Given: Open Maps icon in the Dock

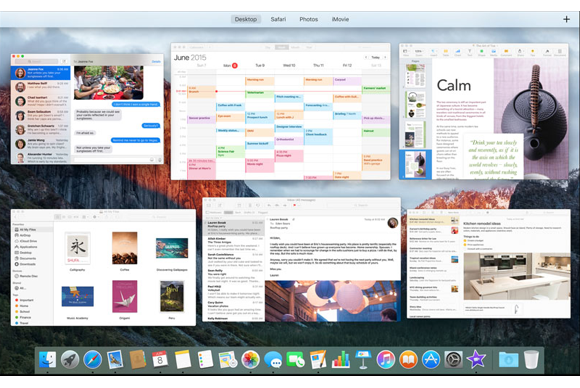Looking at the screenshot, I should pyautogui.click(x=228, y=360).
